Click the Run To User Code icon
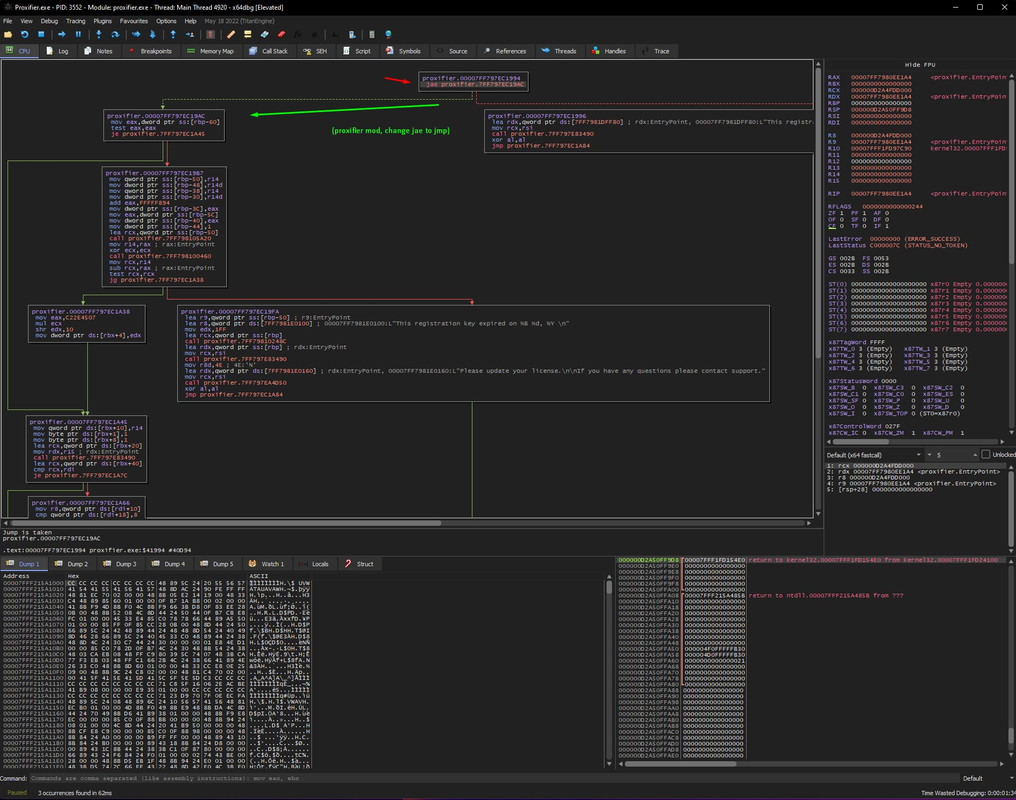This screenshot has width=1016, height=800. [x=190, y=34]
